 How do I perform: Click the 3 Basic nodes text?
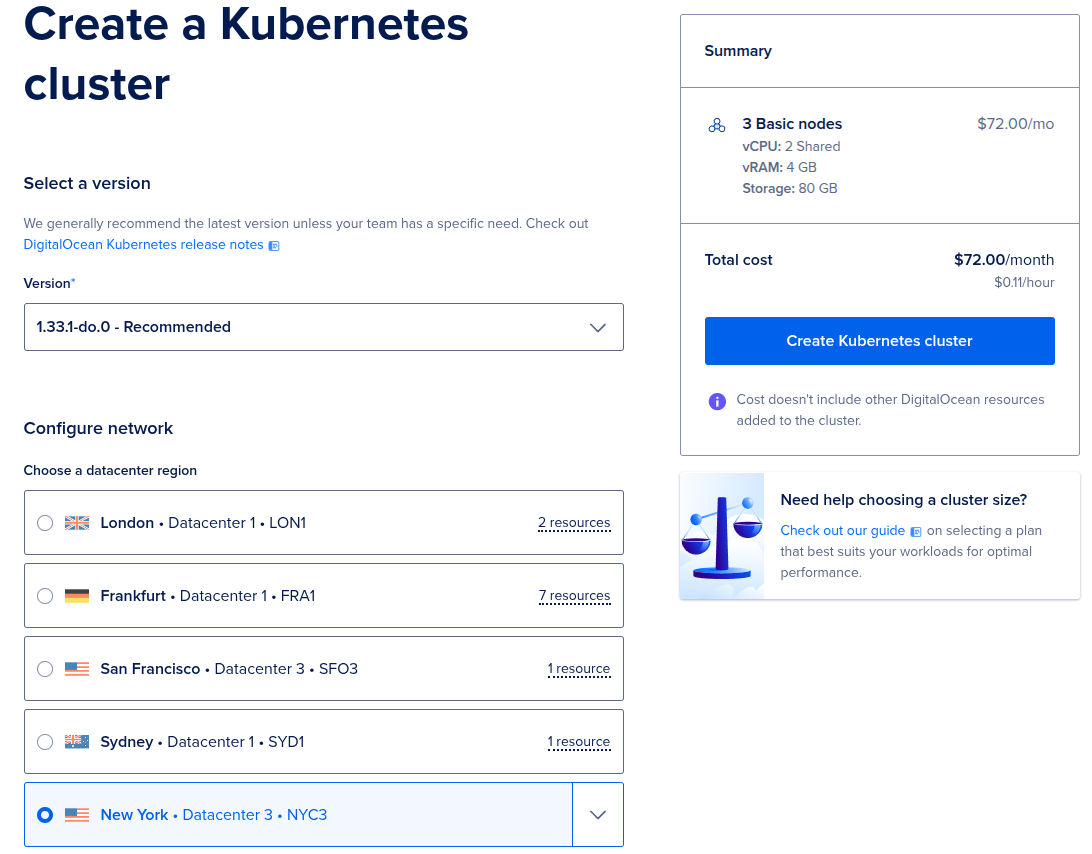792,124
